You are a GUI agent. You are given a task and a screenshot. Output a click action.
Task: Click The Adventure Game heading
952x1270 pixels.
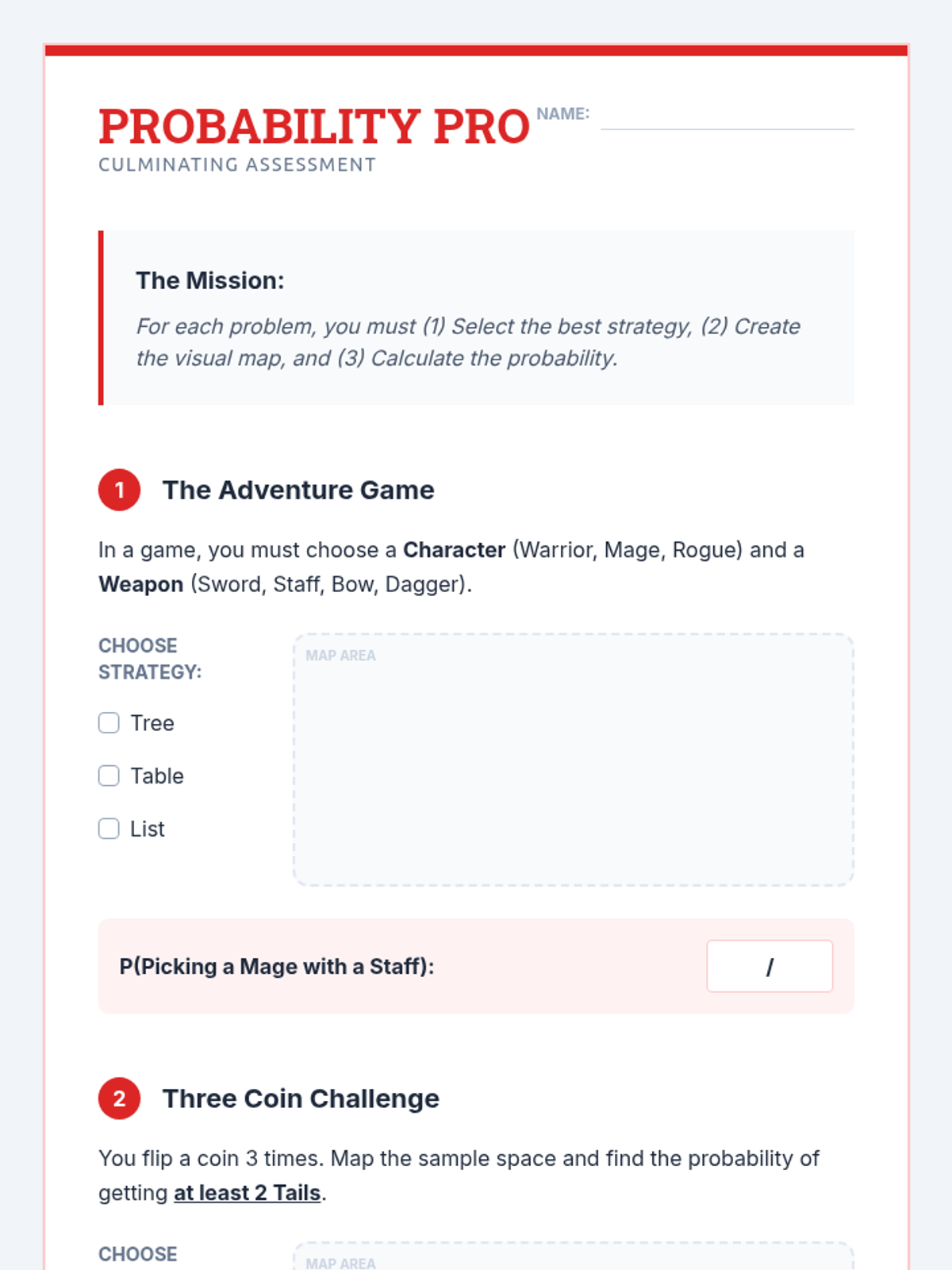coord(298,490)
